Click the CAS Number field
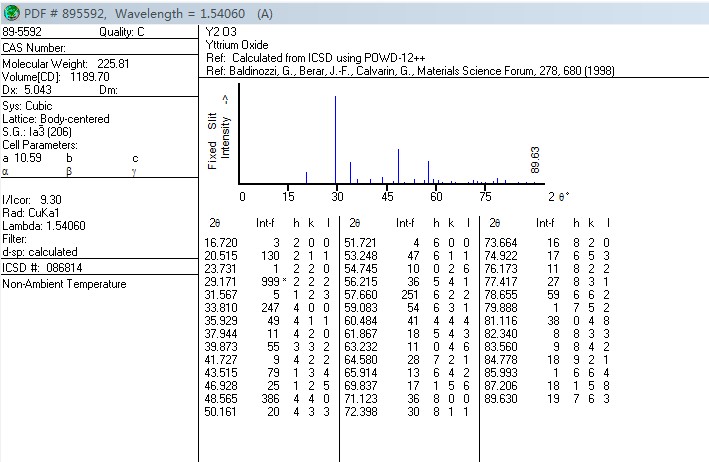The width and height of the screenshot is (709, 462). tap(34, 48)
